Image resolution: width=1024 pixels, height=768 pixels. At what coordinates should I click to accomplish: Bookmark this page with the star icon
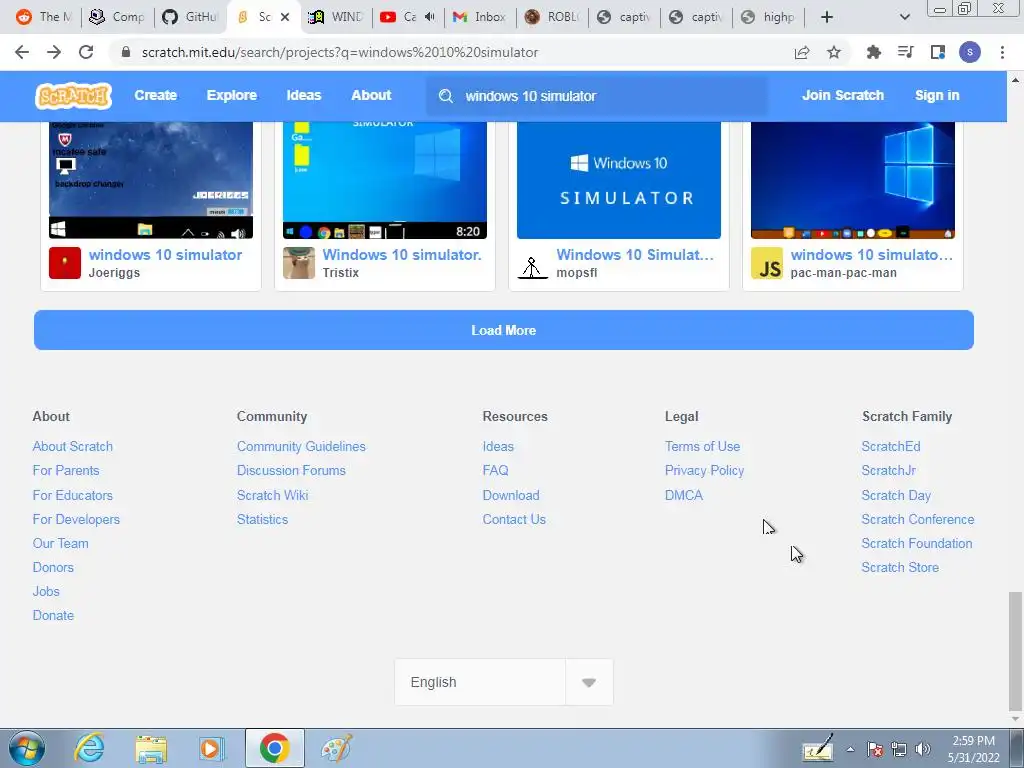click(834, 52)
